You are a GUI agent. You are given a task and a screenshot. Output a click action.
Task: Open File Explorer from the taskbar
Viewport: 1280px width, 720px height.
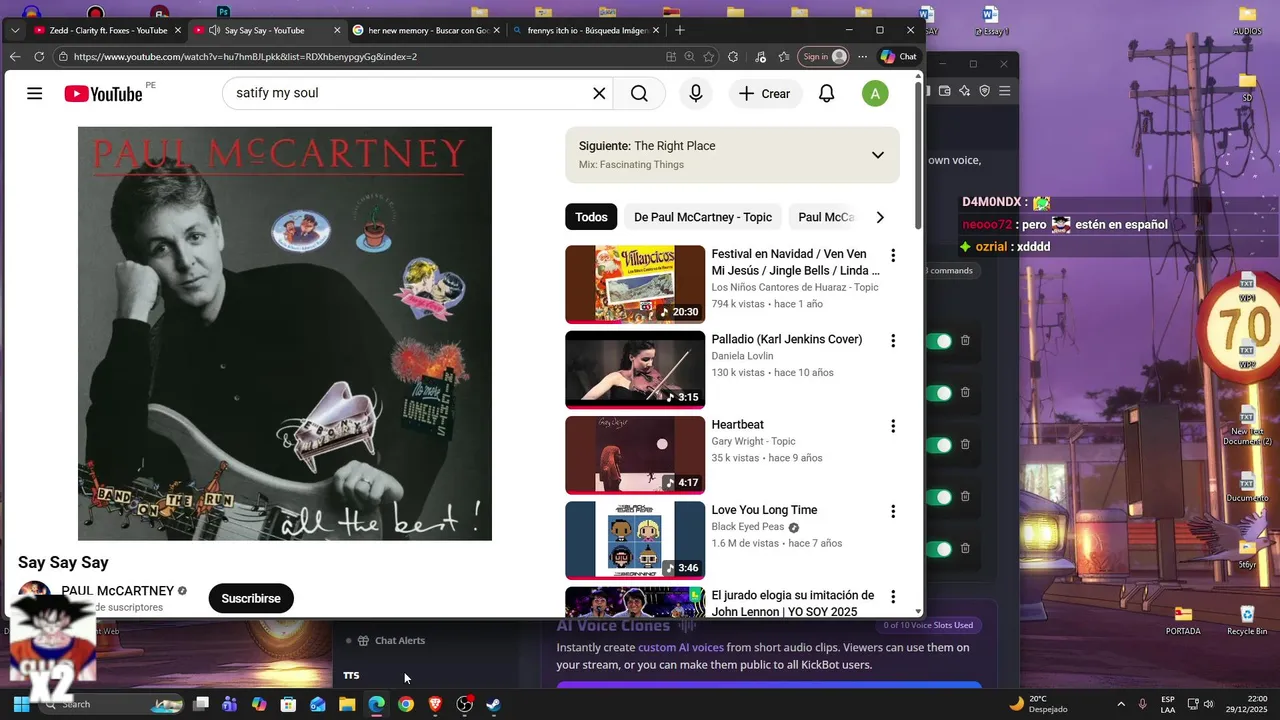(x=347, y=704)
